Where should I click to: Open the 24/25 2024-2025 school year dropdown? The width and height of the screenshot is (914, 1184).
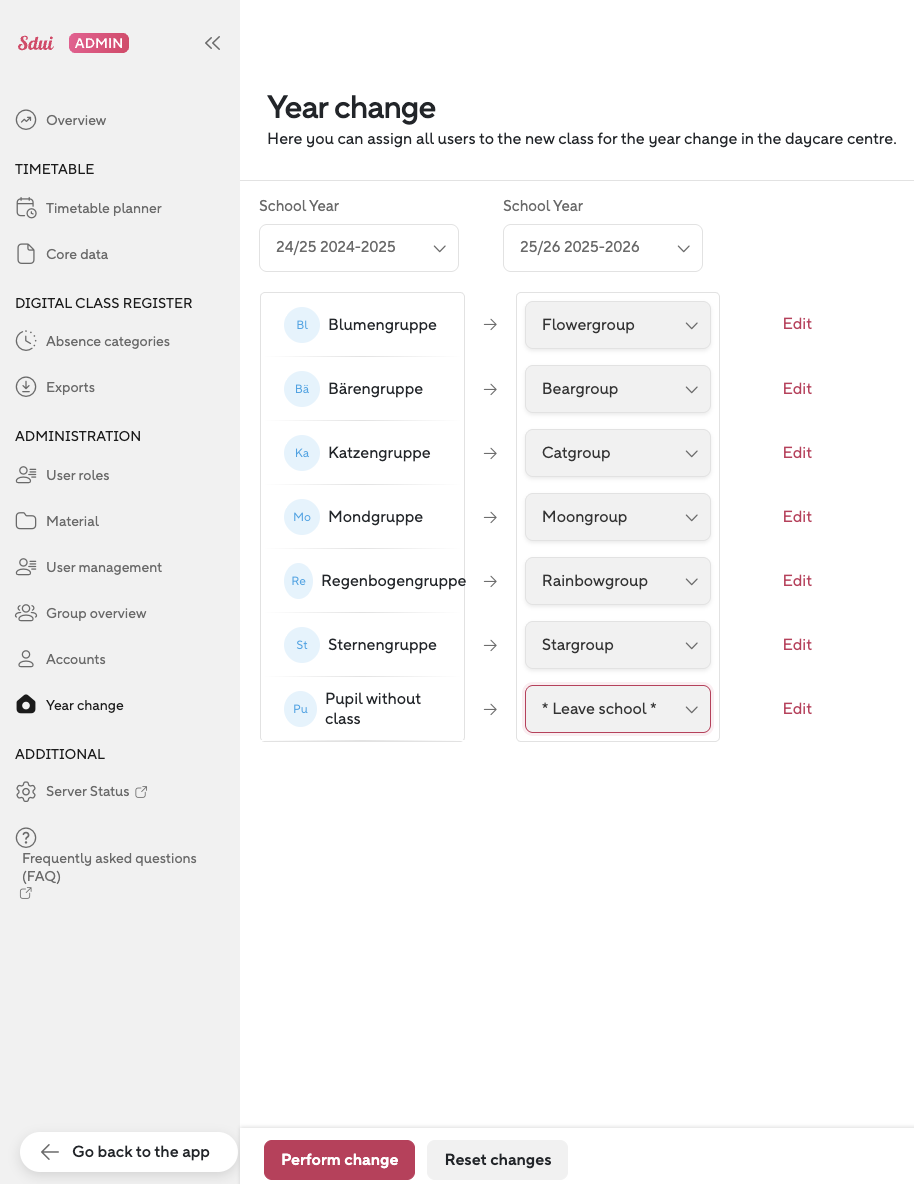358,248
